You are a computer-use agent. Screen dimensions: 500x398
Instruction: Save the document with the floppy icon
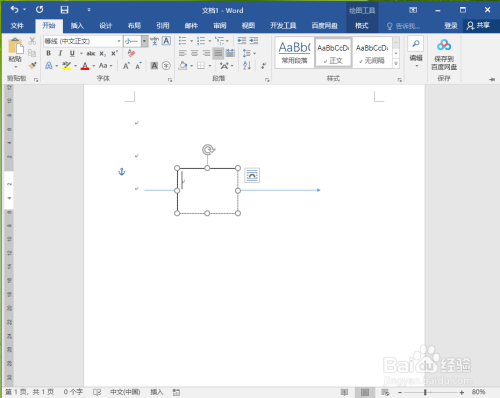point(64,10)
